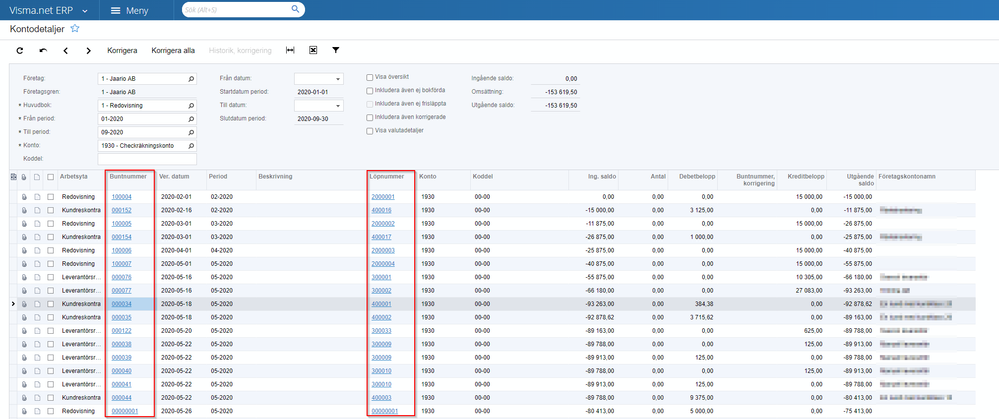Click the refresh icon in the toolbar
This screenshot has height=419, width=999.
(x=19, y=50)
